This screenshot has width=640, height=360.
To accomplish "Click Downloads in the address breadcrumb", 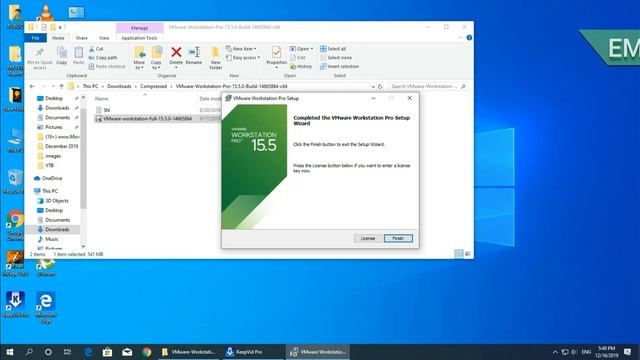I will pos(119,87).
